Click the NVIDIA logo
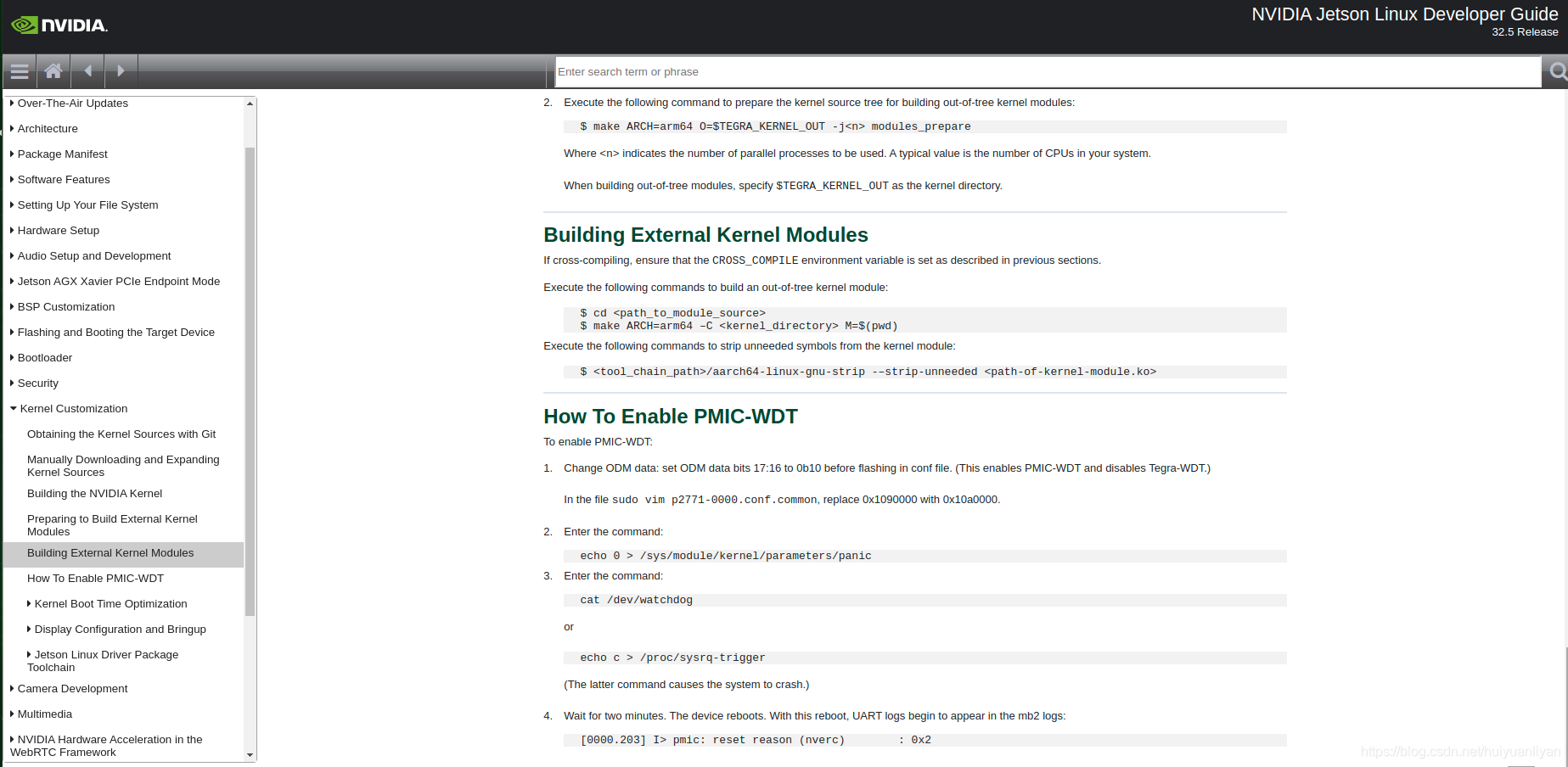The image size is (1568, 767). click(59, 25)
